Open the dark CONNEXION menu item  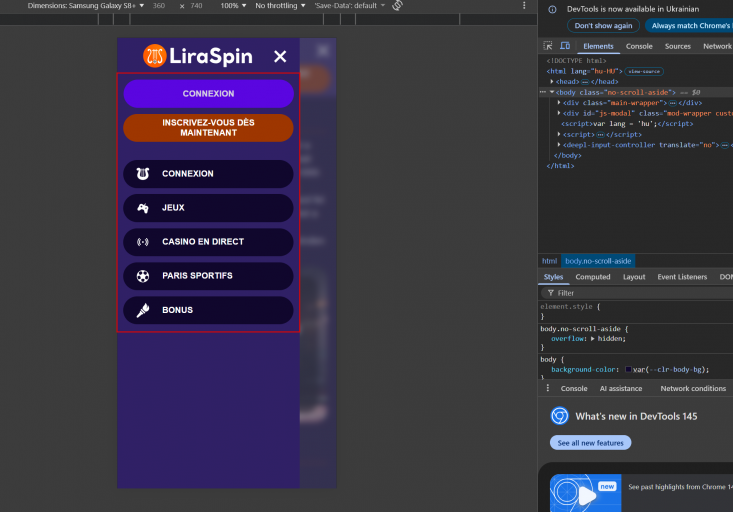point(208,173)
